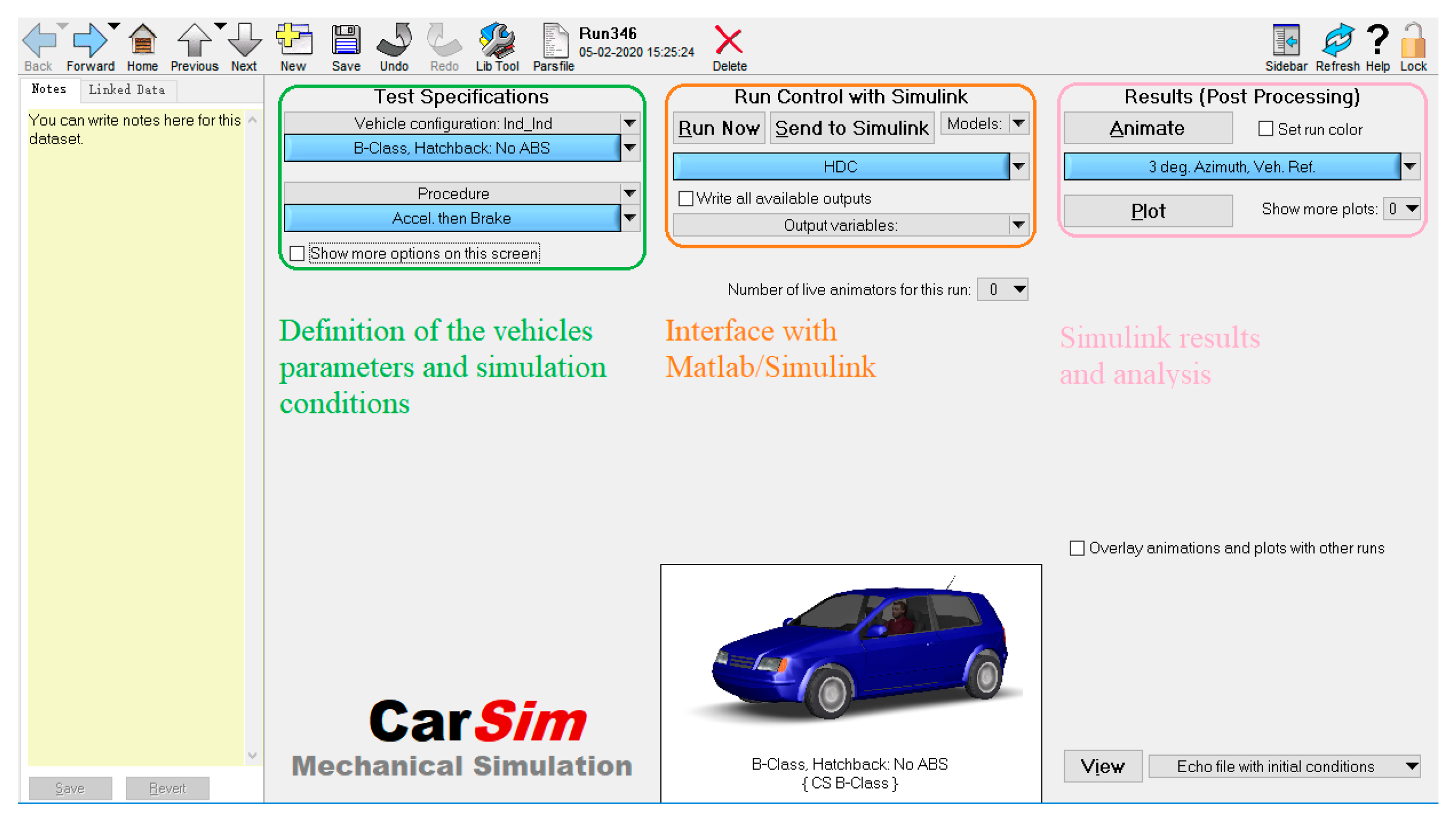
Task: Enable Overlay animations and plots checkbox
Action: 1077,548
